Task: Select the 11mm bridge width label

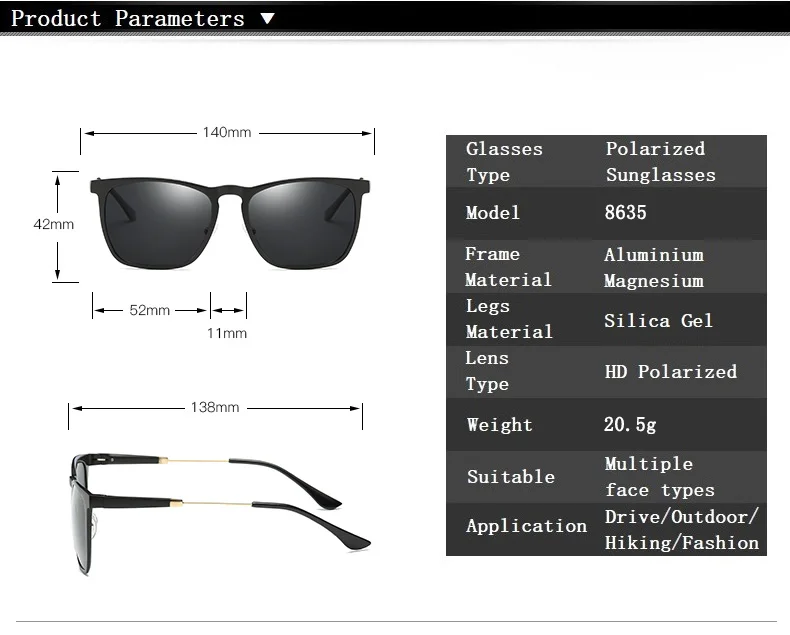Action: (227, 333)
